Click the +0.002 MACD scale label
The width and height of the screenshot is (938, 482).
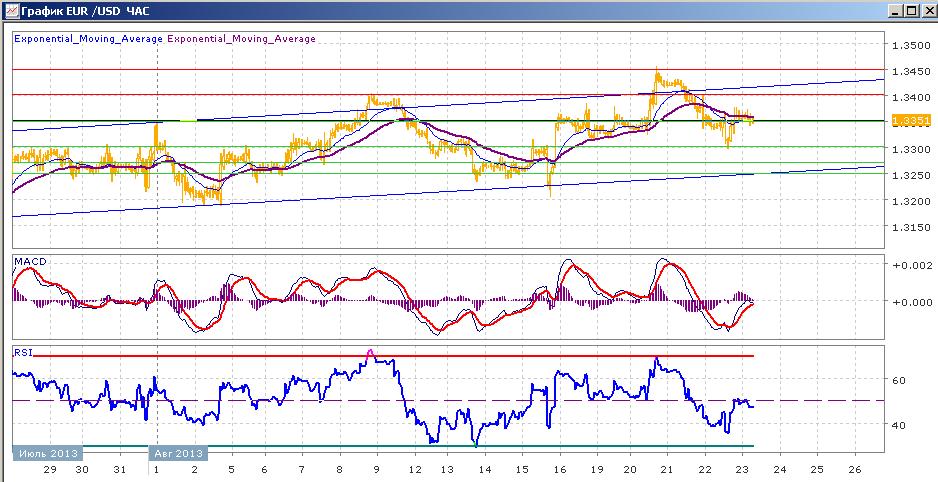(x=910, y=266)
